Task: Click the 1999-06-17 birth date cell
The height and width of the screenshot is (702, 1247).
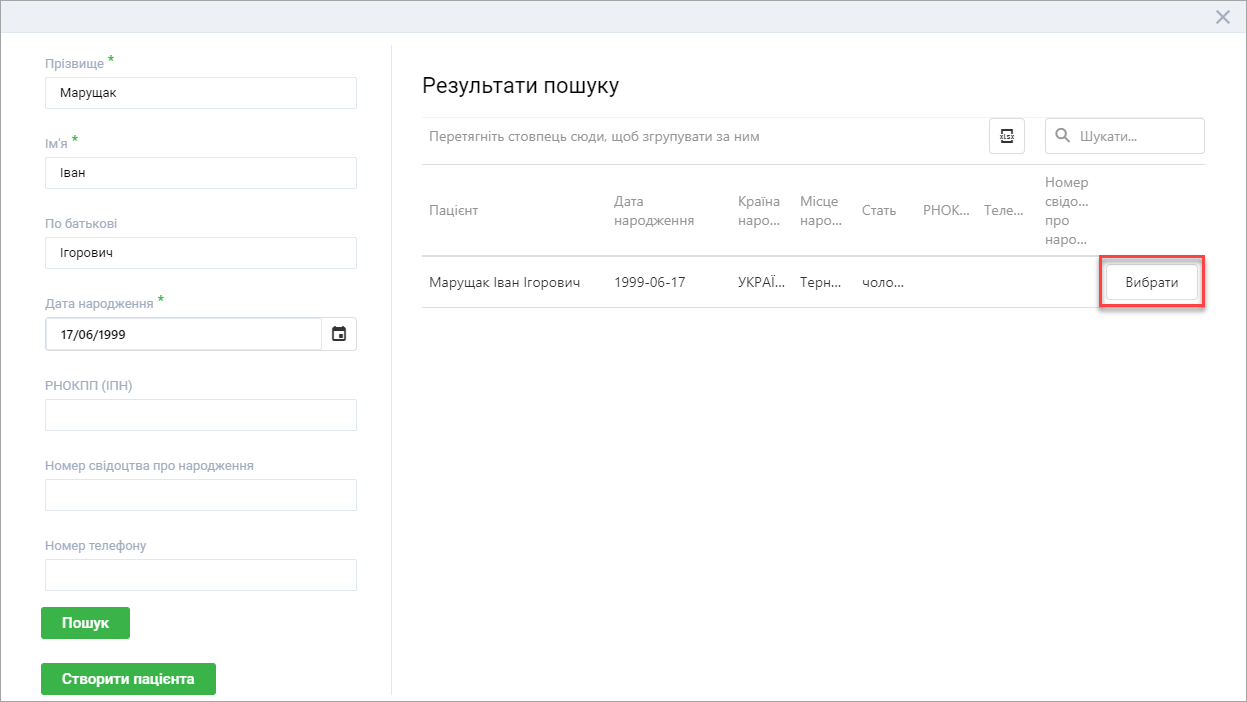Action: (650, 283)
